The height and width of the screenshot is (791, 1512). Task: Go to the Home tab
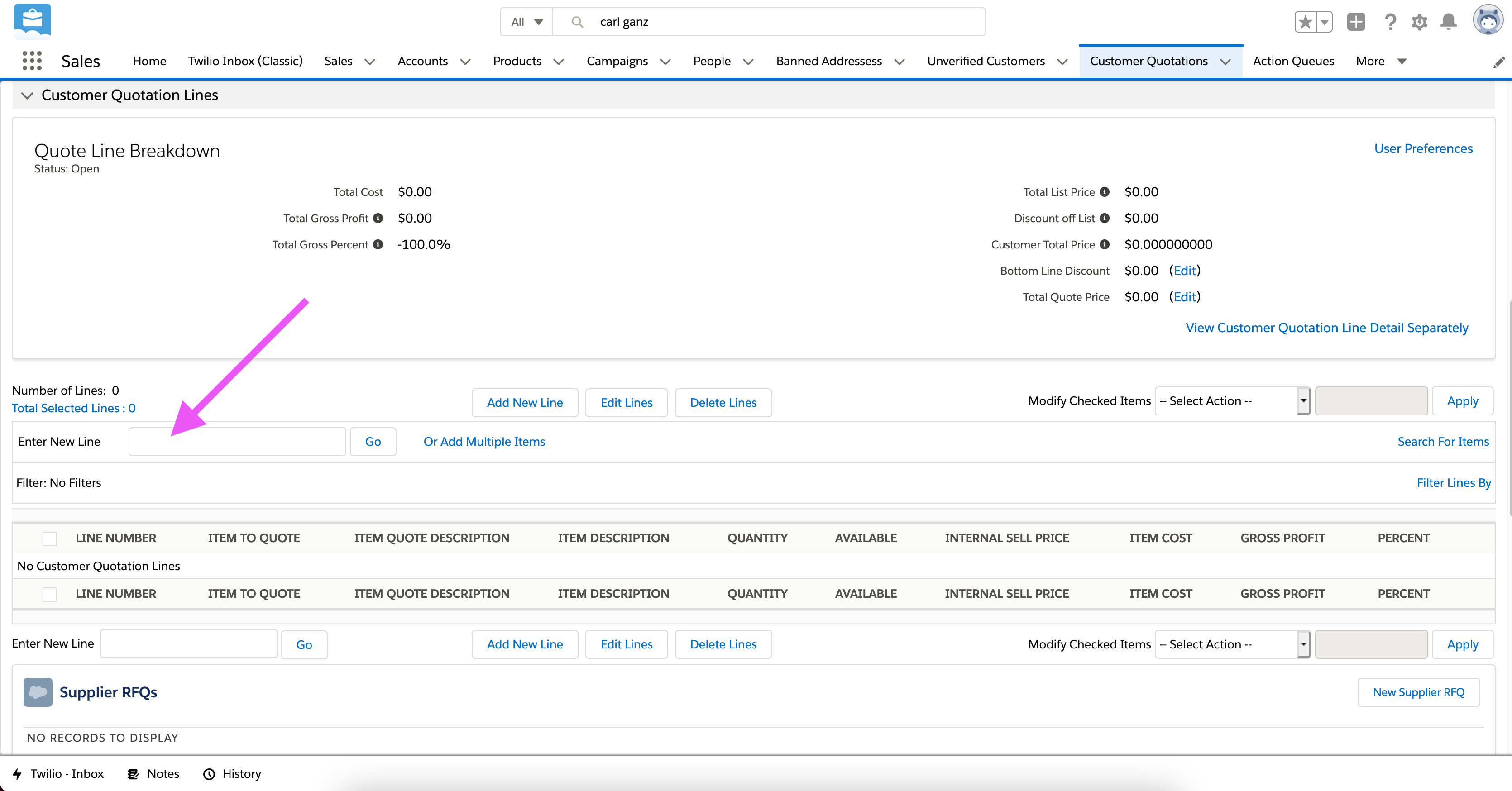tap(149, 61)
